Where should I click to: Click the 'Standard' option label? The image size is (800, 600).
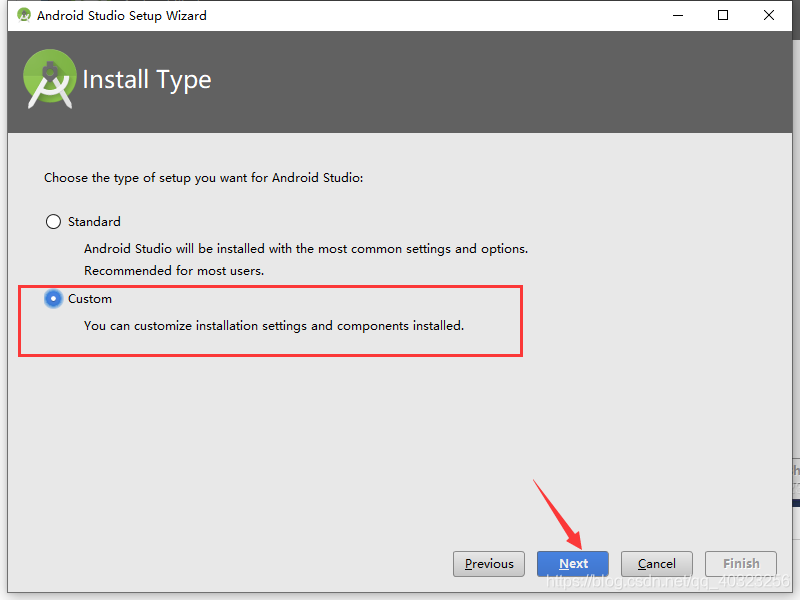coord(94,221)
